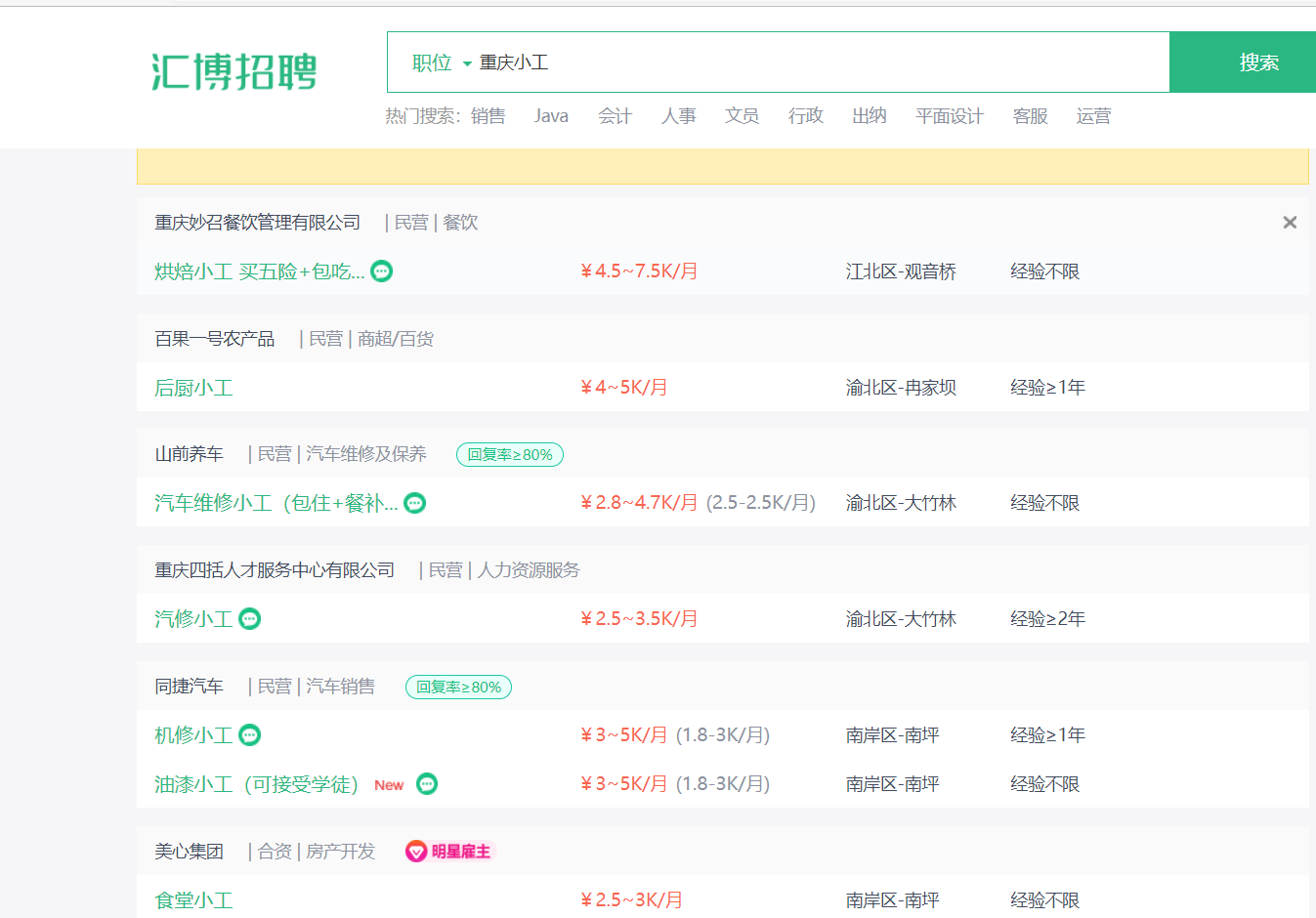The height and width of the screenshot is (918, 1316).
Task: Select hot search term 客服
Action: [x=1031, y=116]
